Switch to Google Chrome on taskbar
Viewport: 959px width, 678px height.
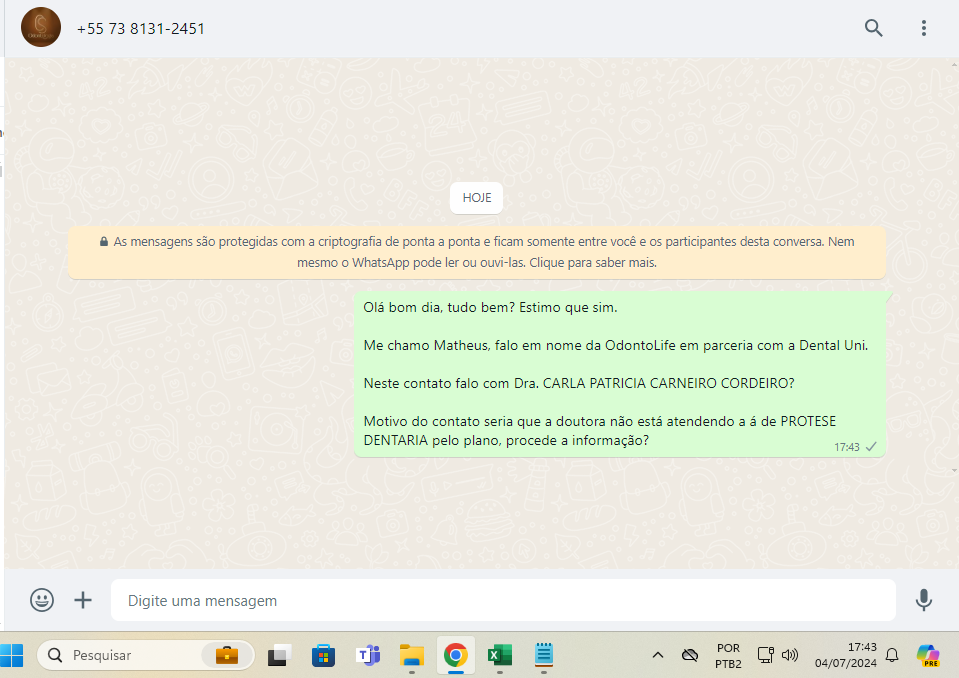pyautogui.click(x=456, y=655)
